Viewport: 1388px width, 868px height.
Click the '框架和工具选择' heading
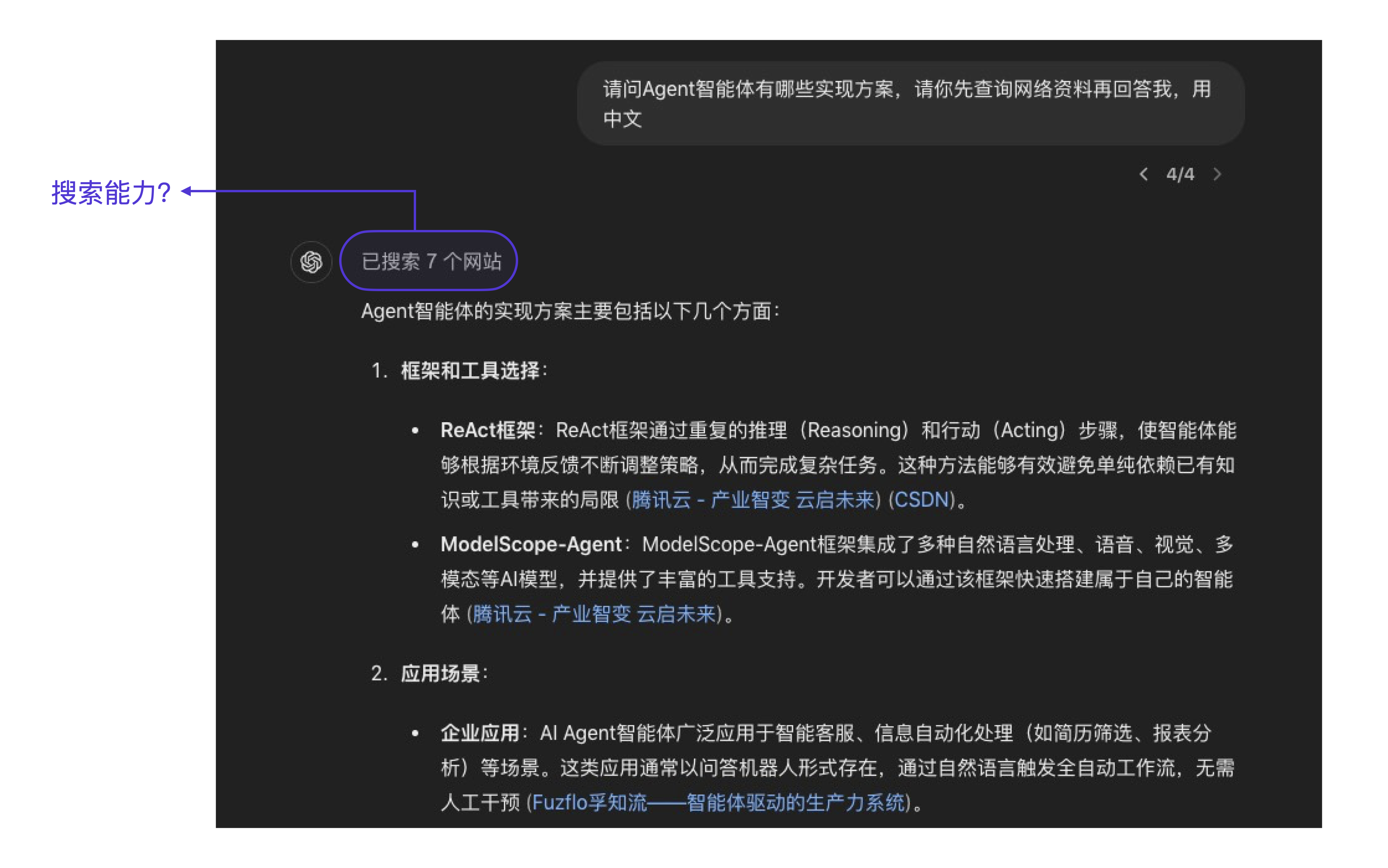click(471, 370)
